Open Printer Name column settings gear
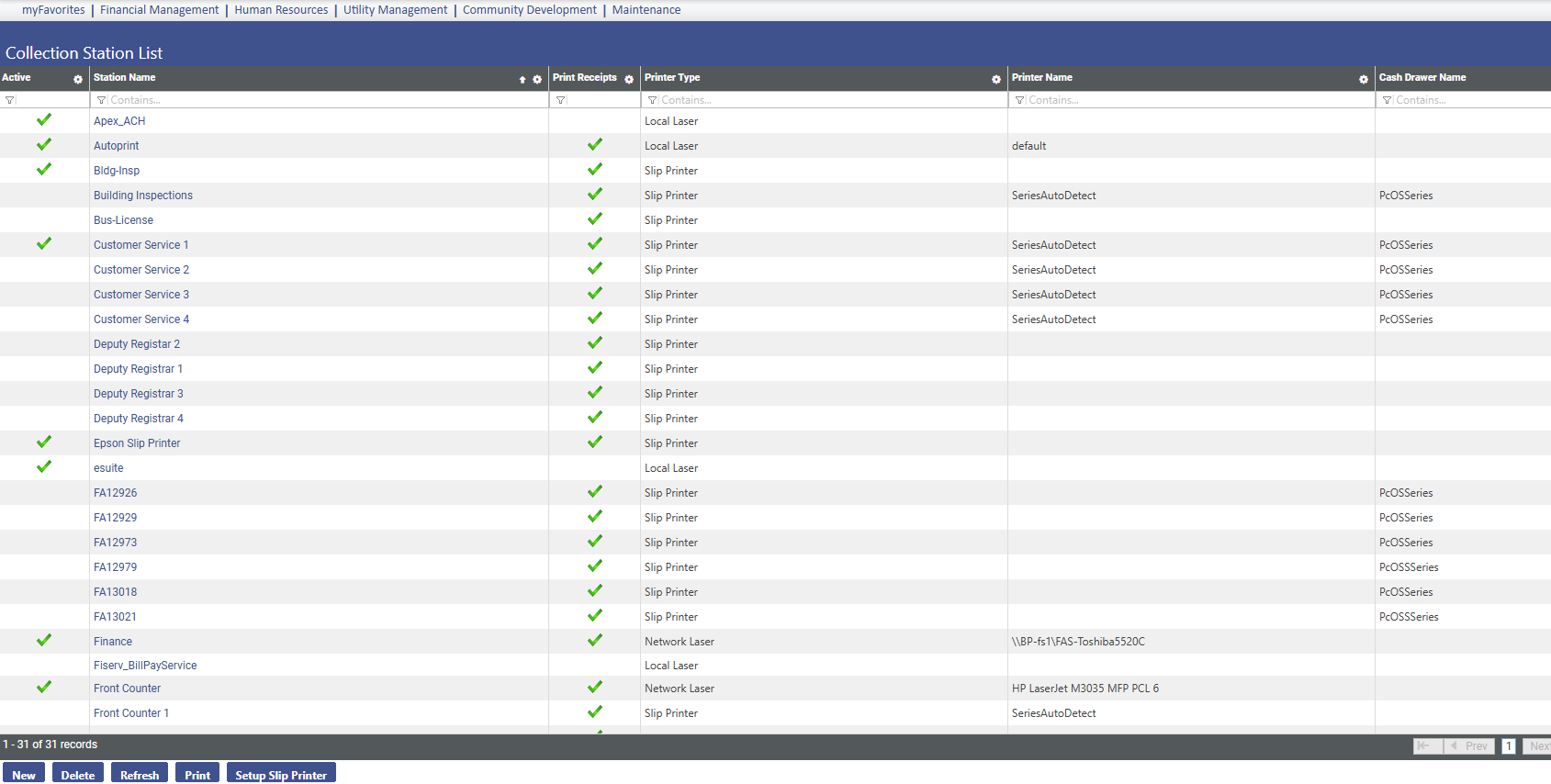The image size is (1551, 784). [x=1364, y=79]
